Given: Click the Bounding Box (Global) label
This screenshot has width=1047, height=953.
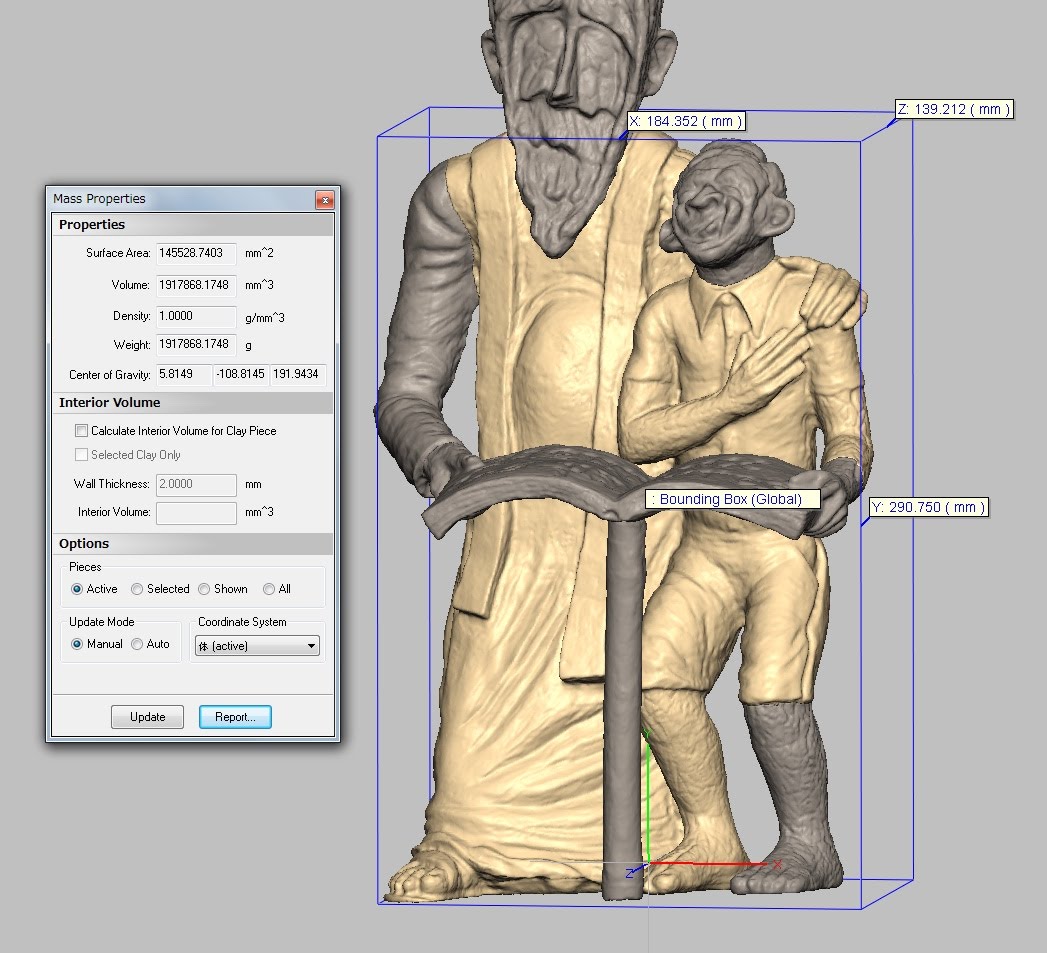Looking at the screenshot, I should (x=732, y=499).
